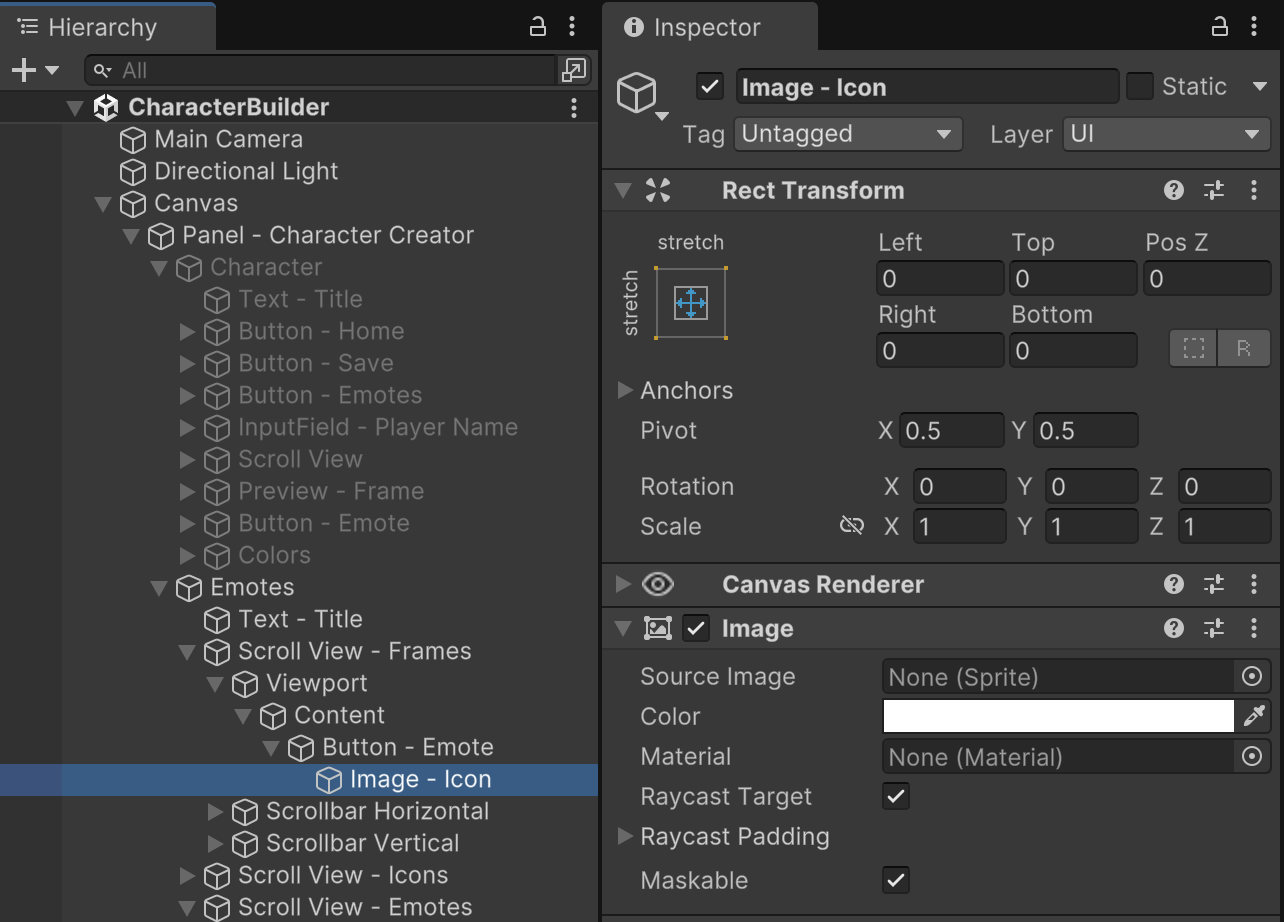The height and width of the screenshot is (922, 1284).
Task: Click the Material object picker icon
Action: 1251,757
